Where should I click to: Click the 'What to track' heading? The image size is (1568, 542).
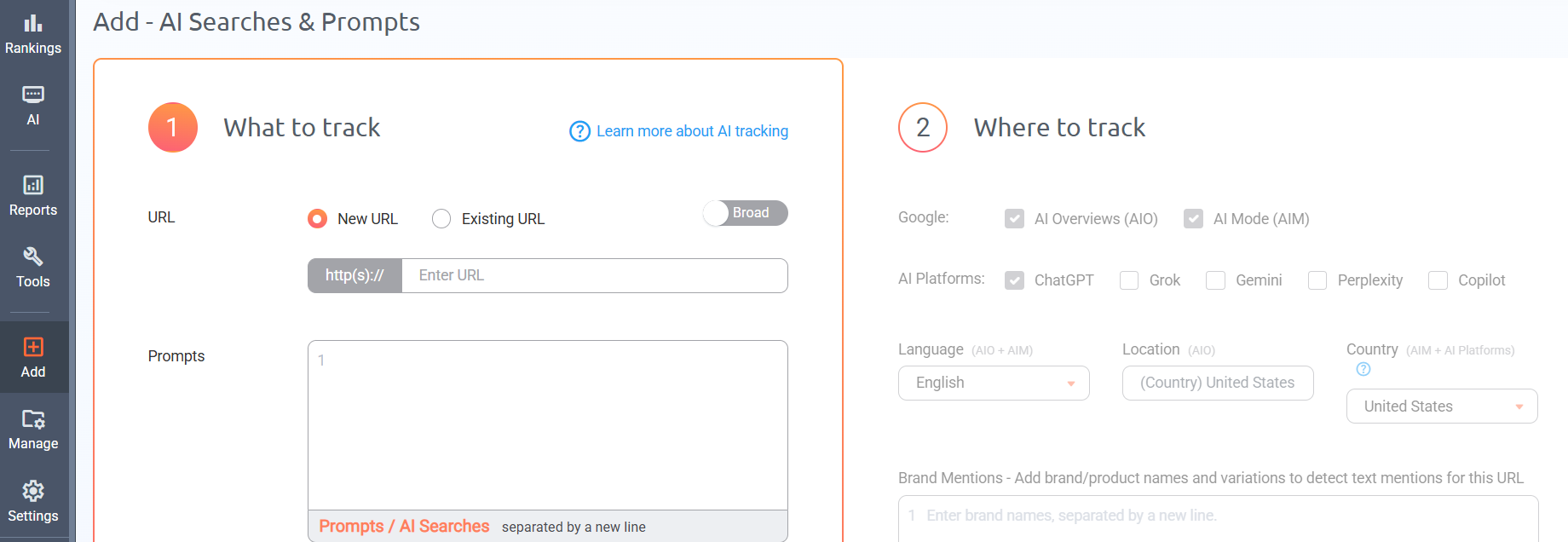[x=302, y=128]
